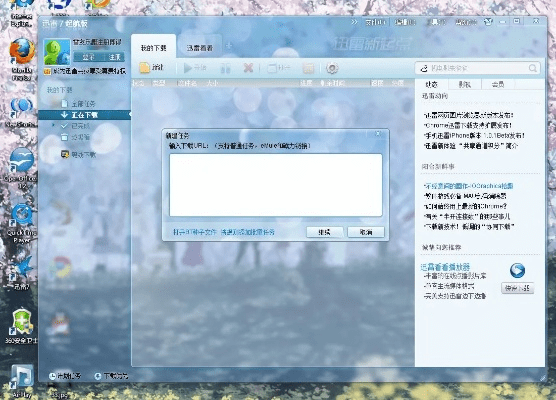Switch to the 我的下载 tab
The image size is (556, 400).
pyautogui.click(x=154, y=48)
